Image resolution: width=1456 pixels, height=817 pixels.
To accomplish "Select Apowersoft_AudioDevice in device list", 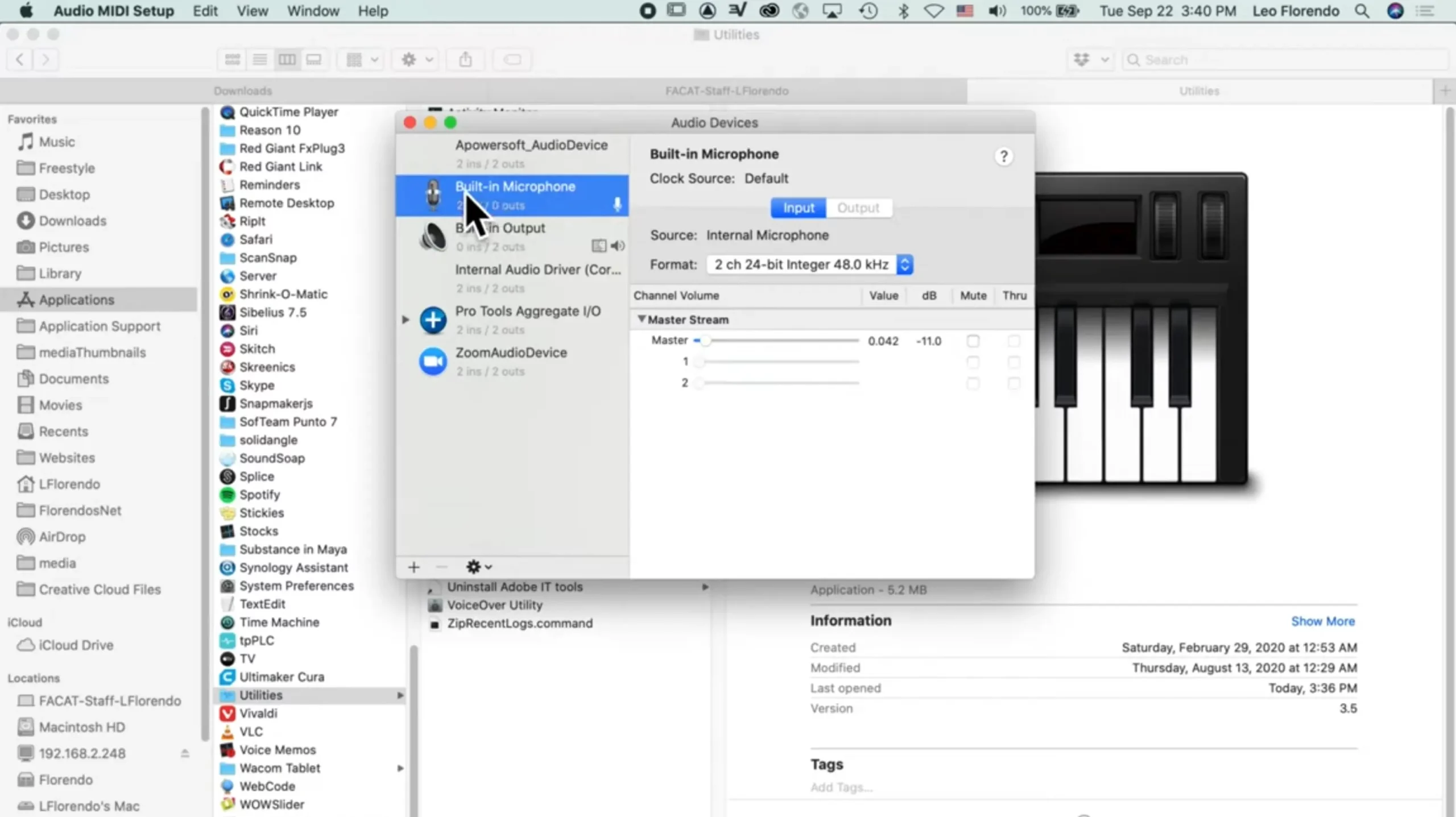I will [x=531, y=146].
